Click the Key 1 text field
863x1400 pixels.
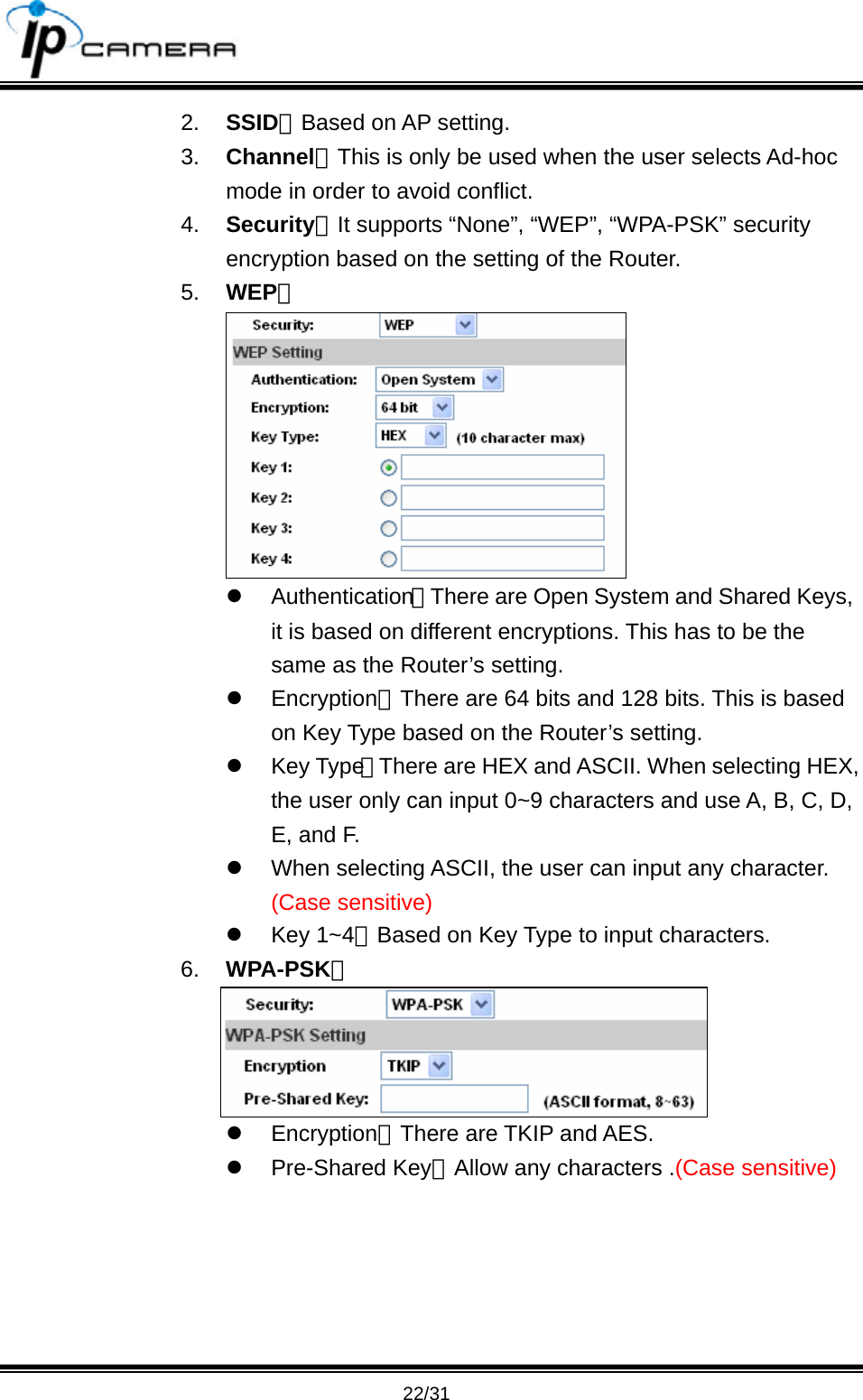click(503, 467)
